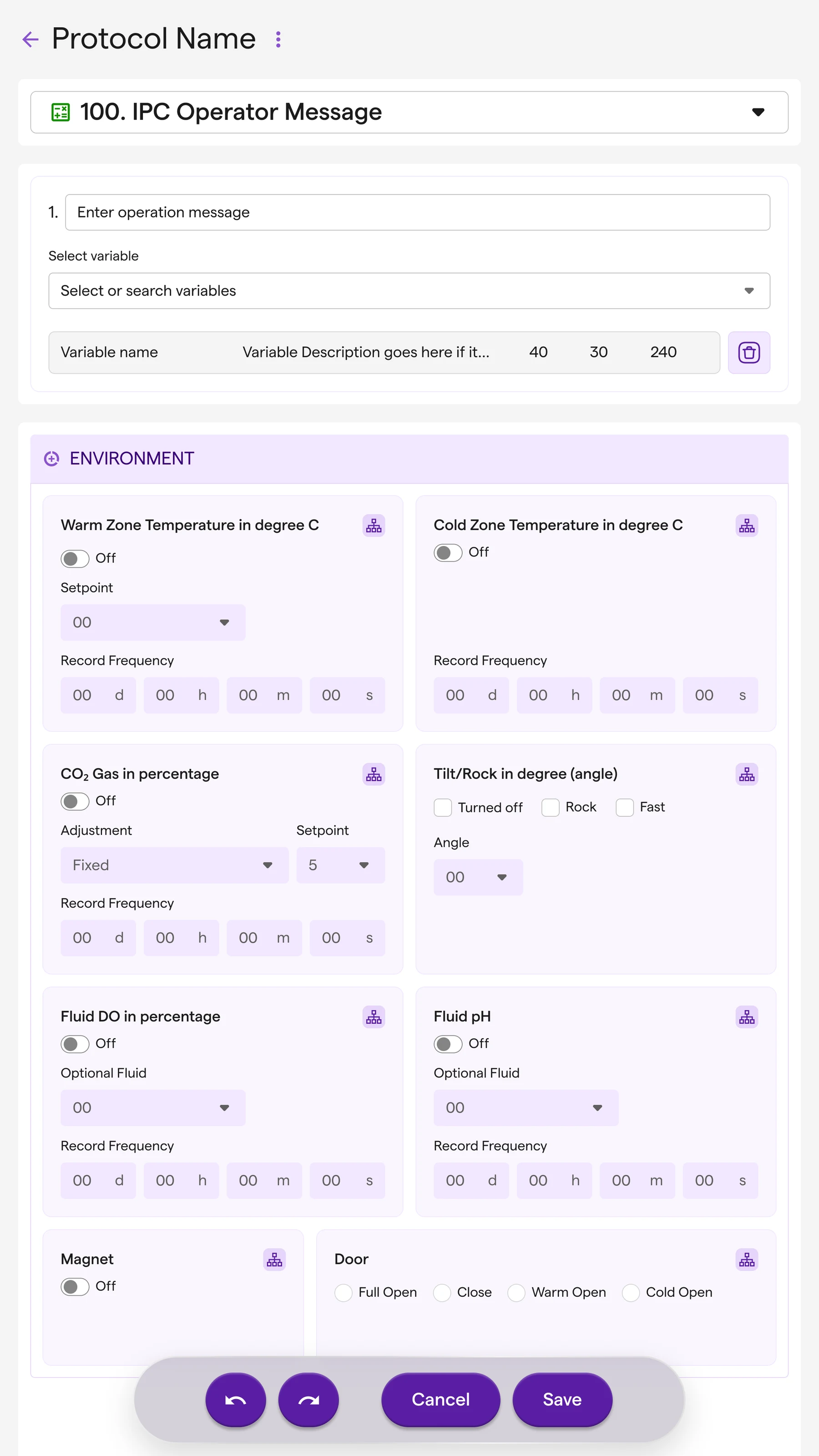Click the Save button
This screenshot has height=1456, width=819.
click(562, 1400)
